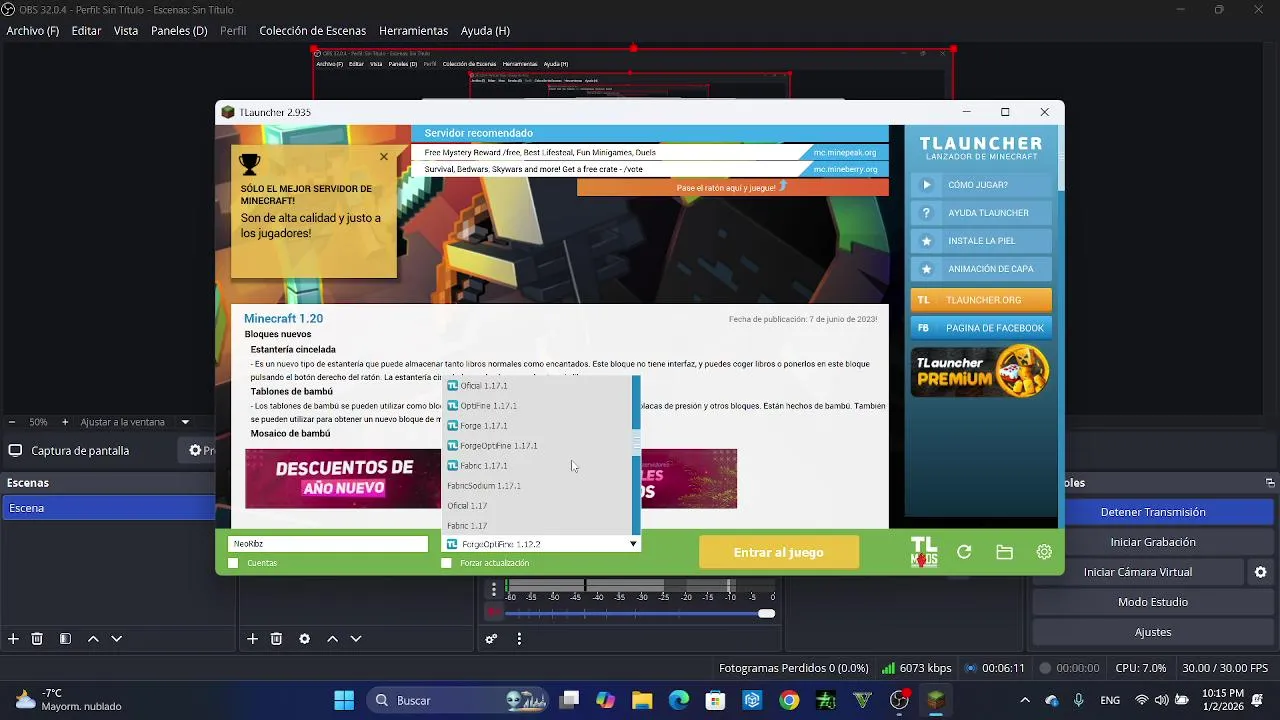Open audio track three-dots options menu
The image size is (1280, 720).
(493, 589)
